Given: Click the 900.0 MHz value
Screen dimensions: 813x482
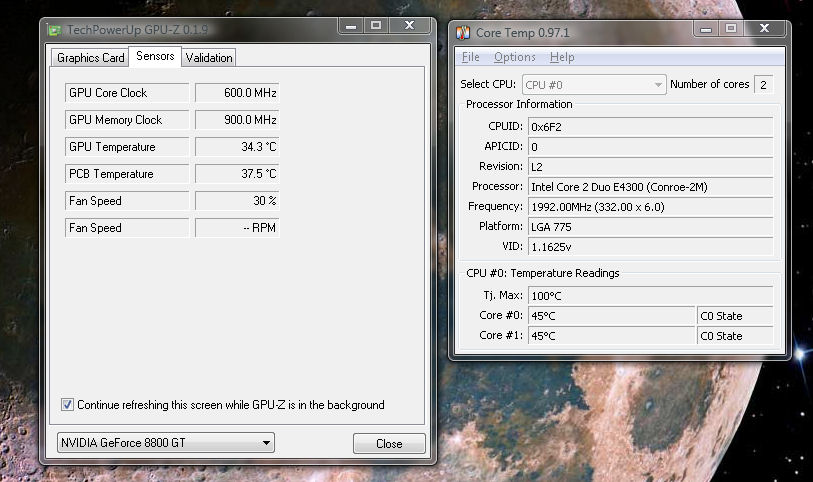Looking at the screenshot, I should coord(237,120).
